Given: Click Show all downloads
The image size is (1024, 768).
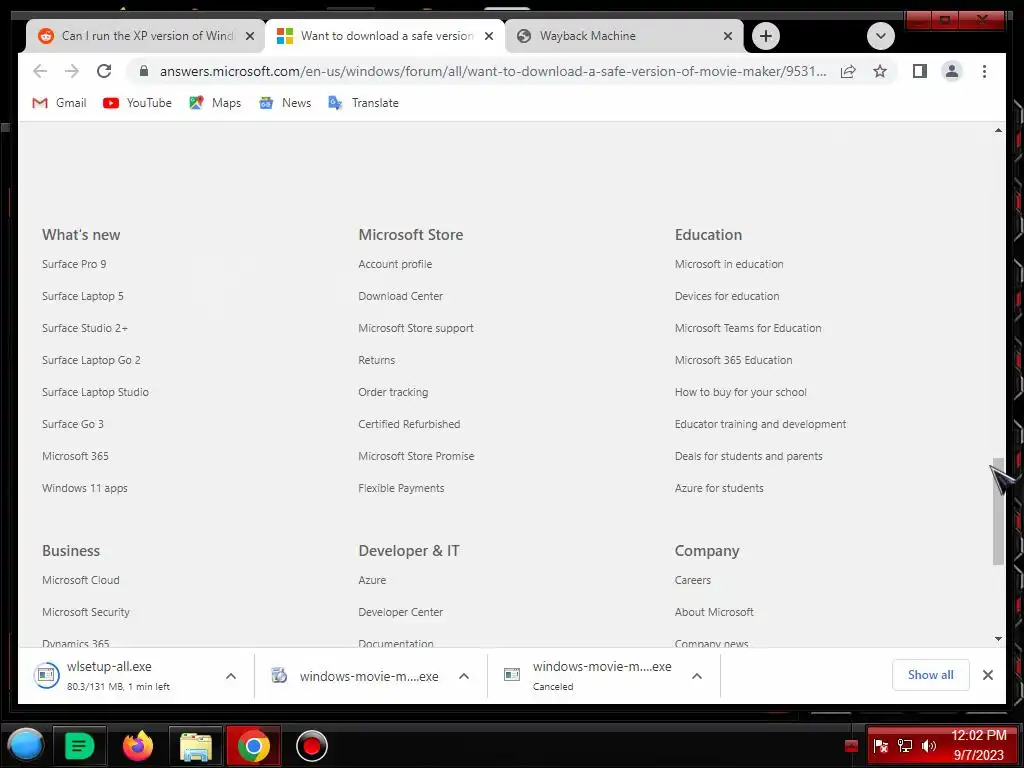Looking at the screenshot, I should pyautogui.click(x=931, y=675).
